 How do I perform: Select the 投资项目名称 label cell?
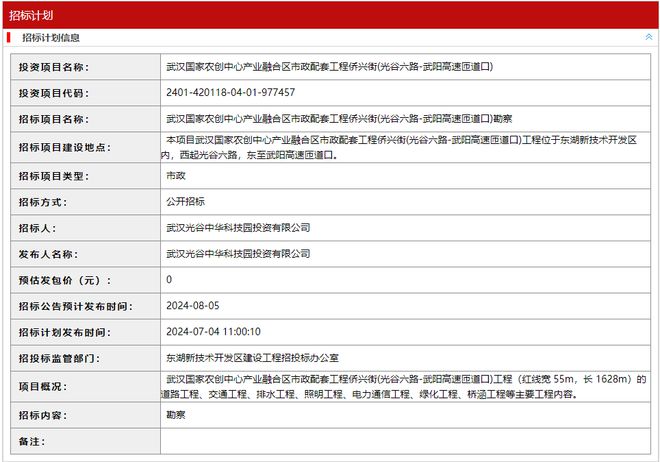[85, 67]
